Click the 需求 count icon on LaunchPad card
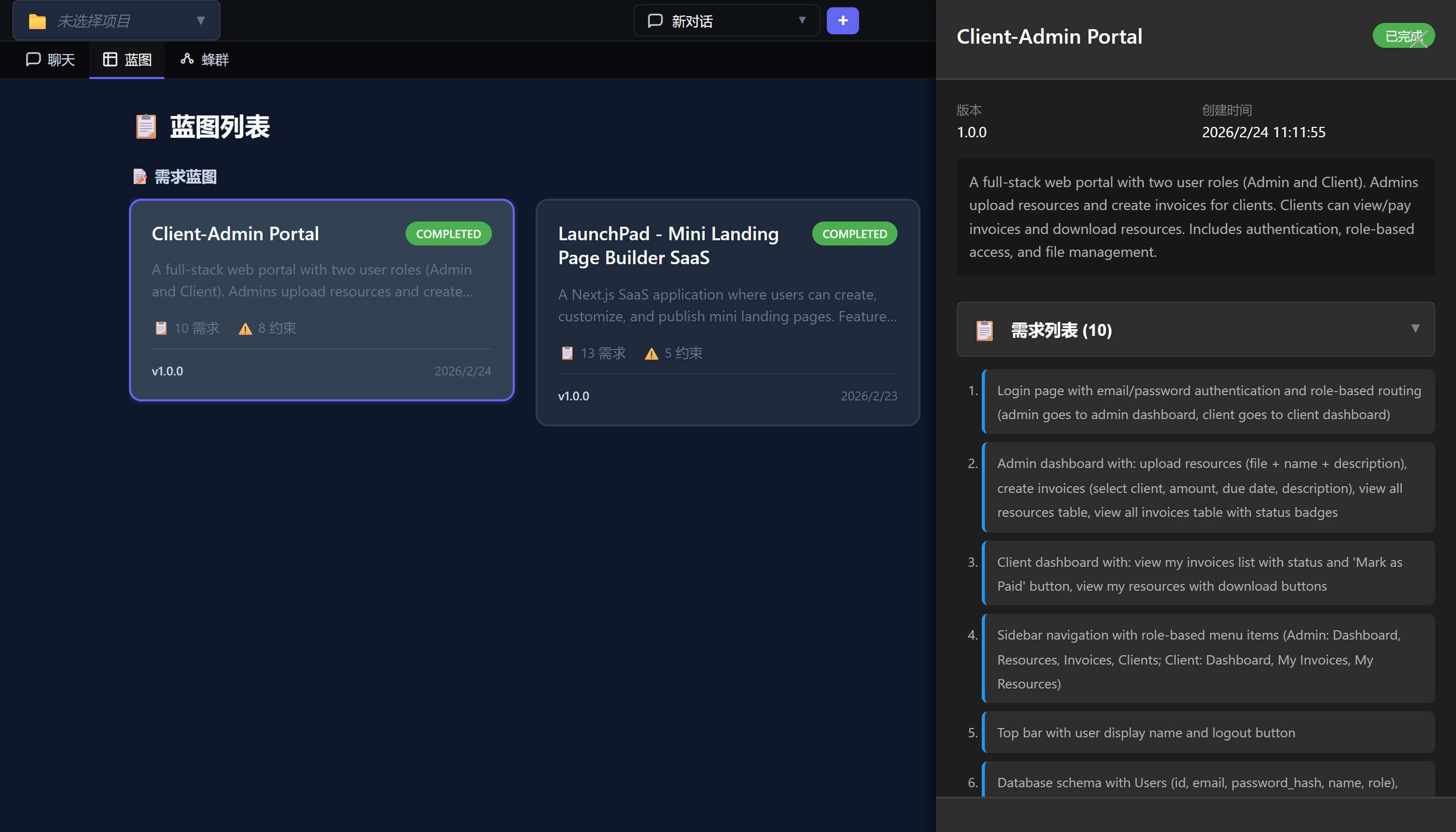Screen dimensions: 1456x832 [567, 353]
